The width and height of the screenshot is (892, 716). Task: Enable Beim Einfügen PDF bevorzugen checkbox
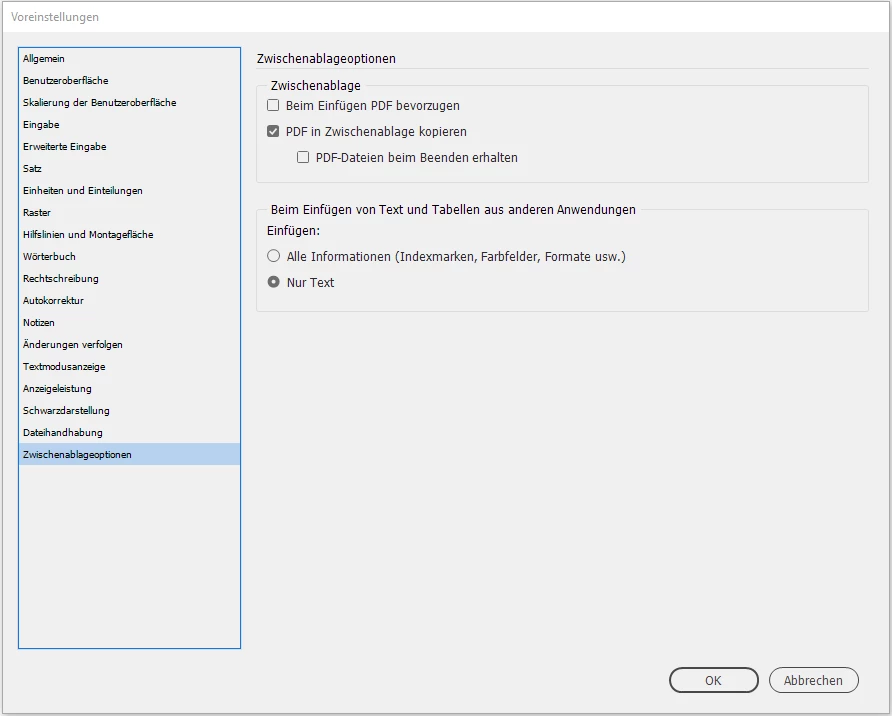tap(273, 105)
